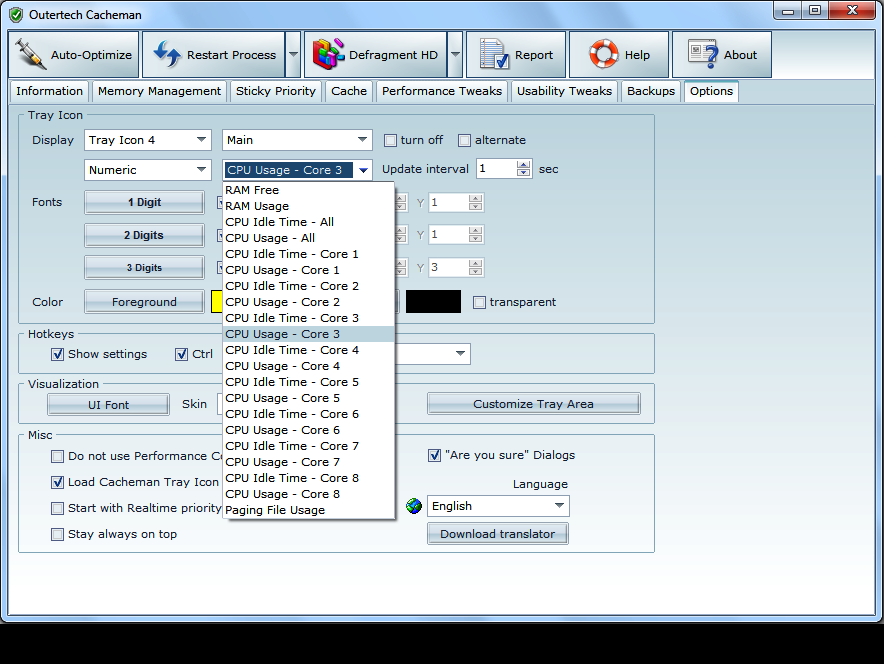Viewport: 884px width, 664px height.
Task: Click the Foreground color button
Action: tap(144, 302)
